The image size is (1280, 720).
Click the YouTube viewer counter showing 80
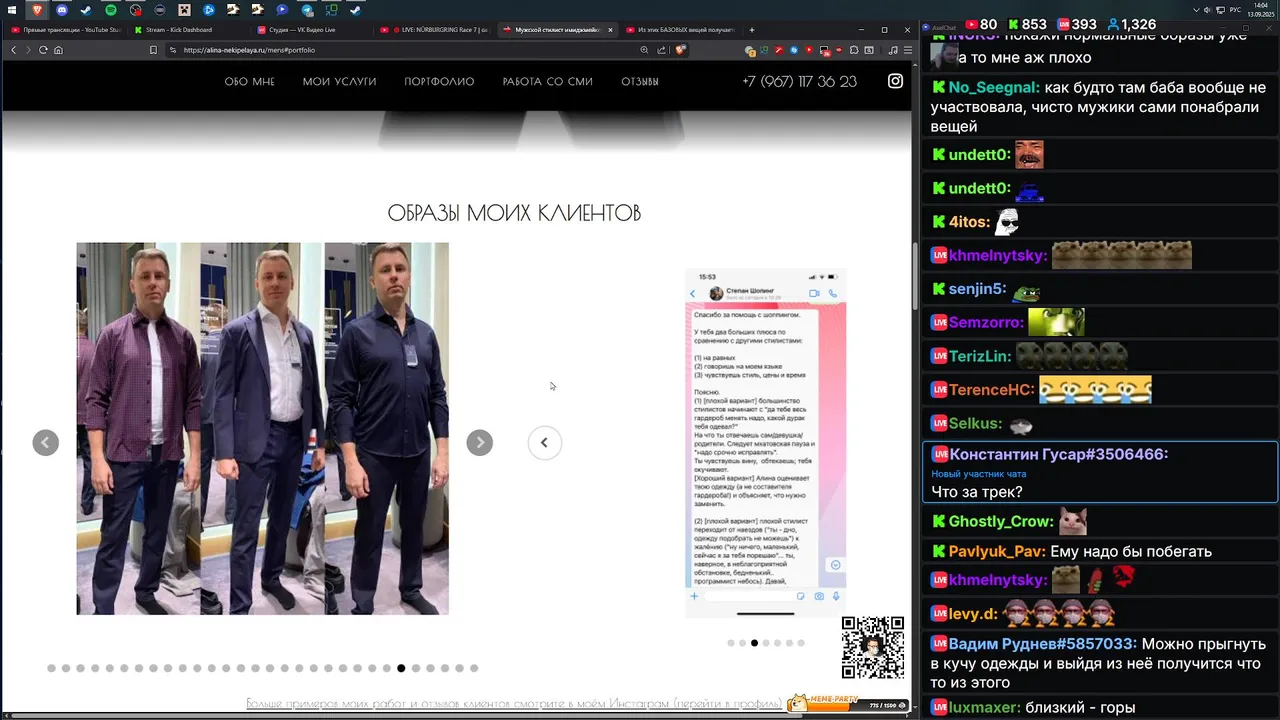[980, 24]
